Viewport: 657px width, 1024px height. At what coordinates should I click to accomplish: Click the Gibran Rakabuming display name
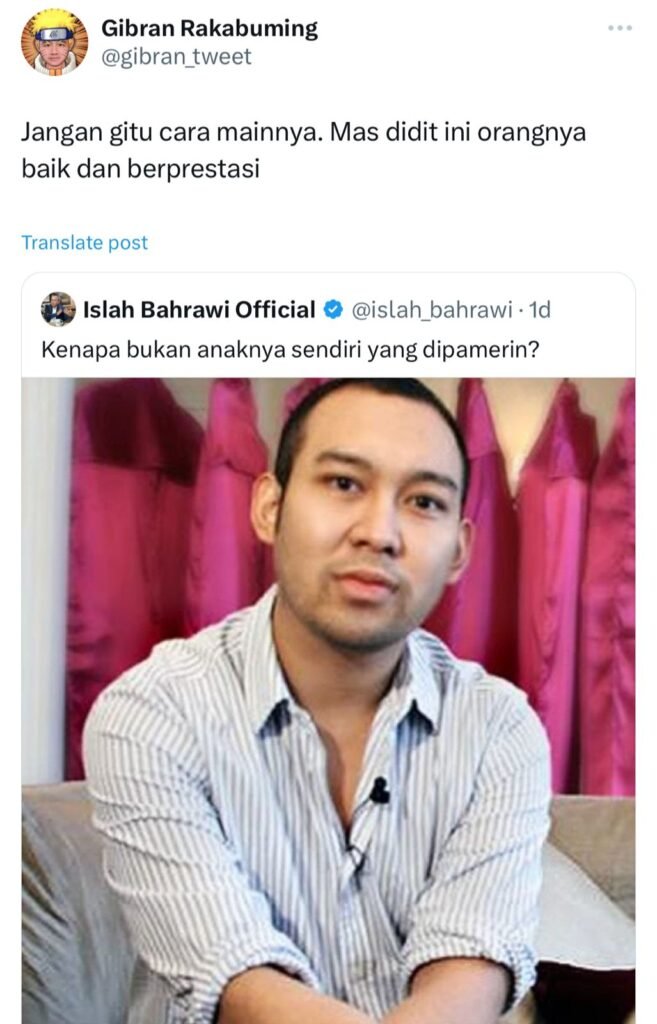pyautogui.click(x=209, y=28)
